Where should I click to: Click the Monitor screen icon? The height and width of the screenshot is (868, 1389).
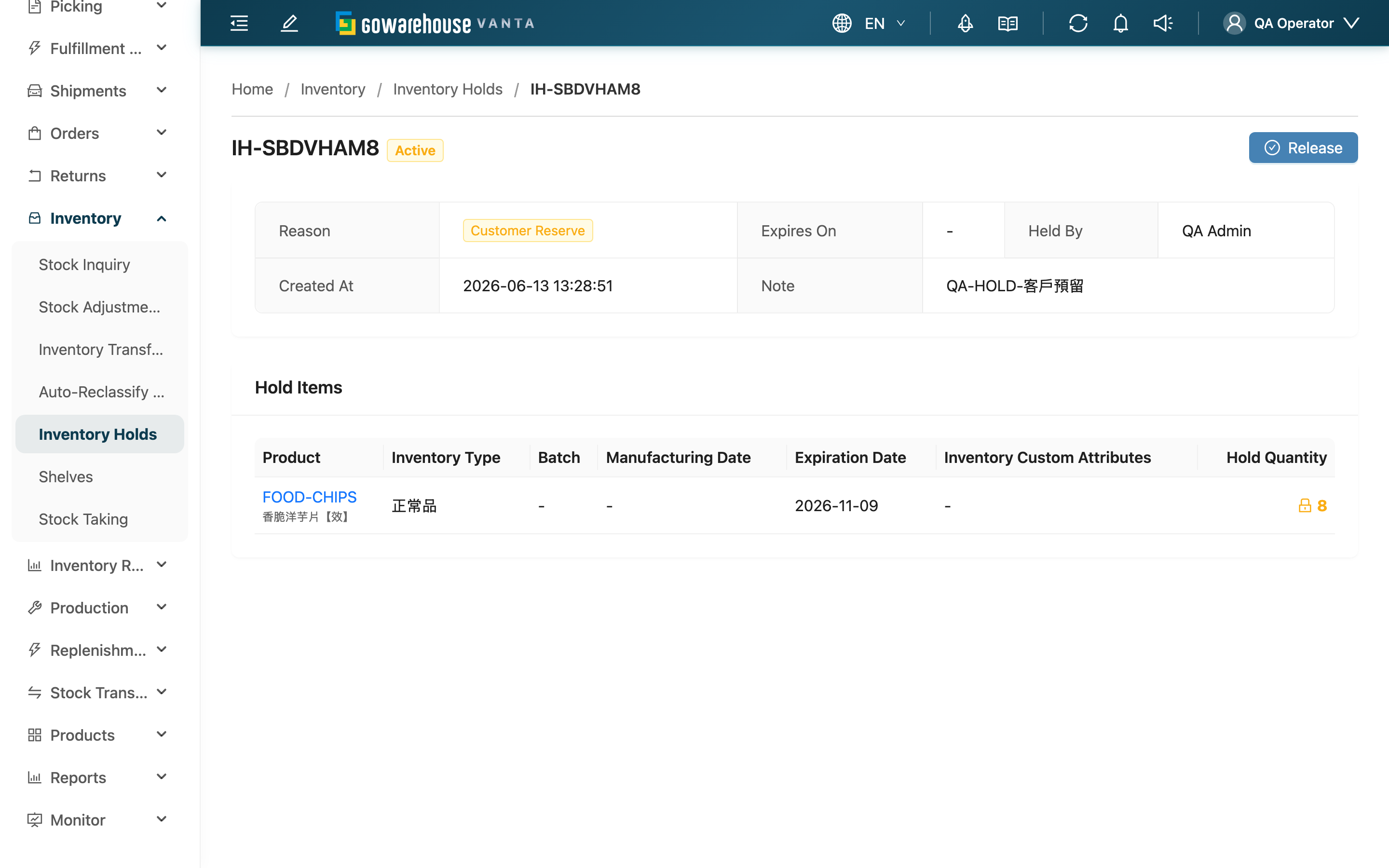point(34,820)
